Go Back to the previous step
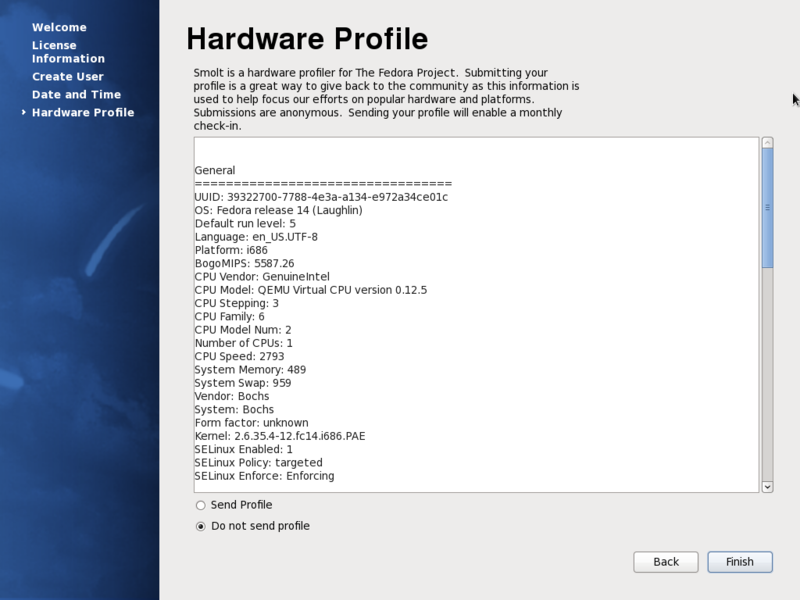800x600 pixels. [x=666, y=562]
